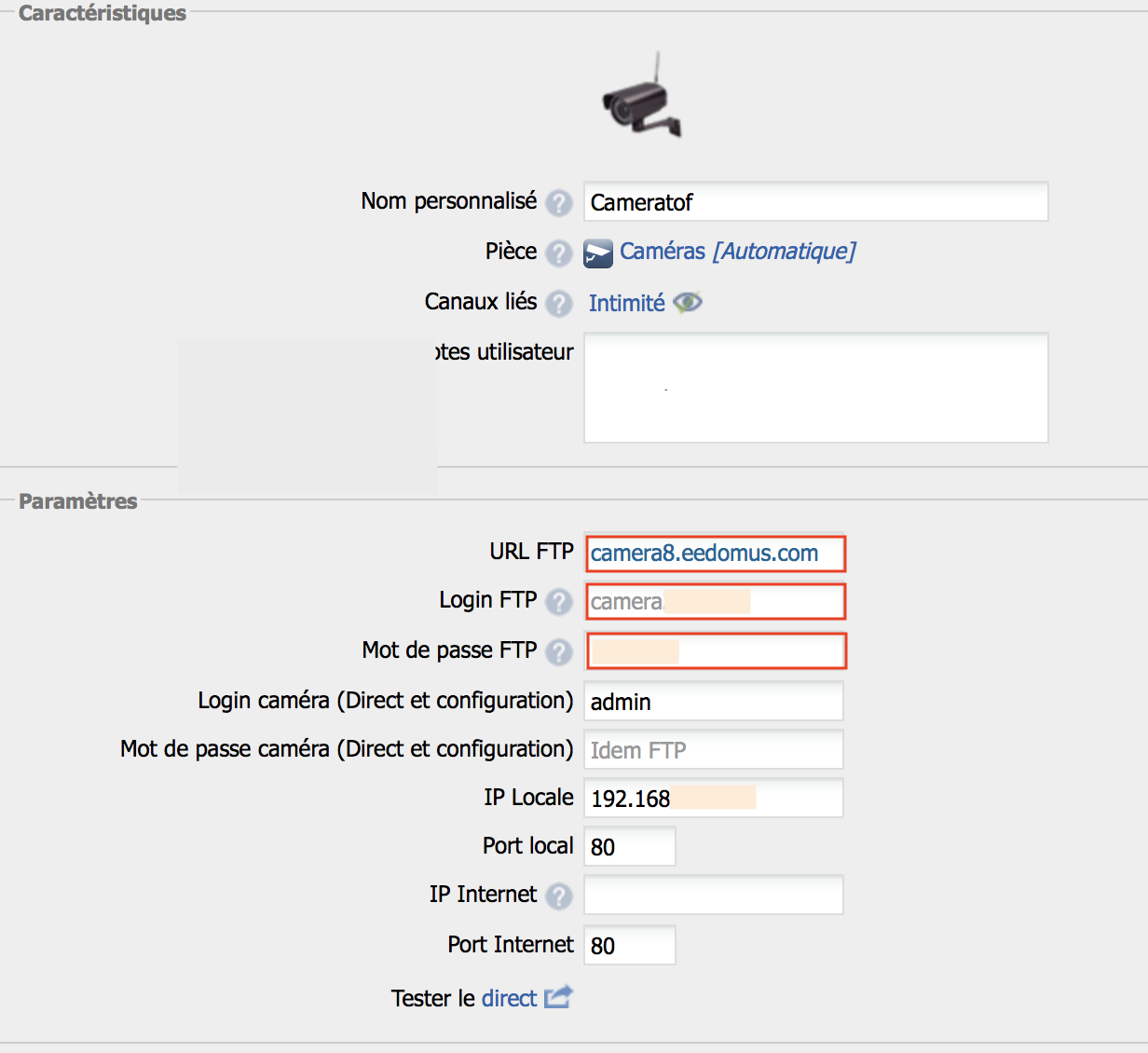Screen dimensions: 1148x1053
Task: Click the camera8.eedomus.com FTP URL
Action: [x=704, y=554]
